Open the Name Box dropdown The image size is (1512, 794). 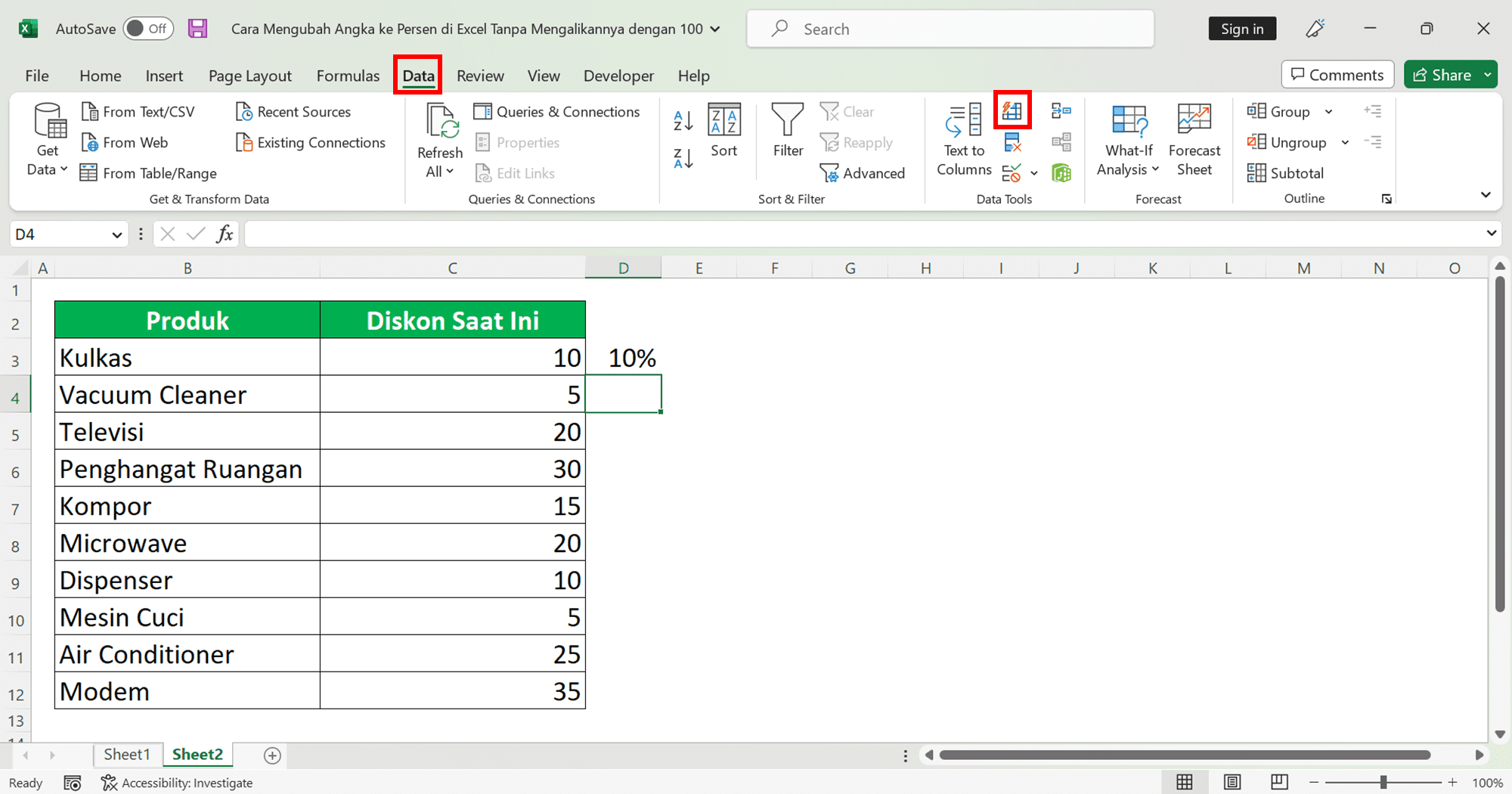[x=116, y=235]
